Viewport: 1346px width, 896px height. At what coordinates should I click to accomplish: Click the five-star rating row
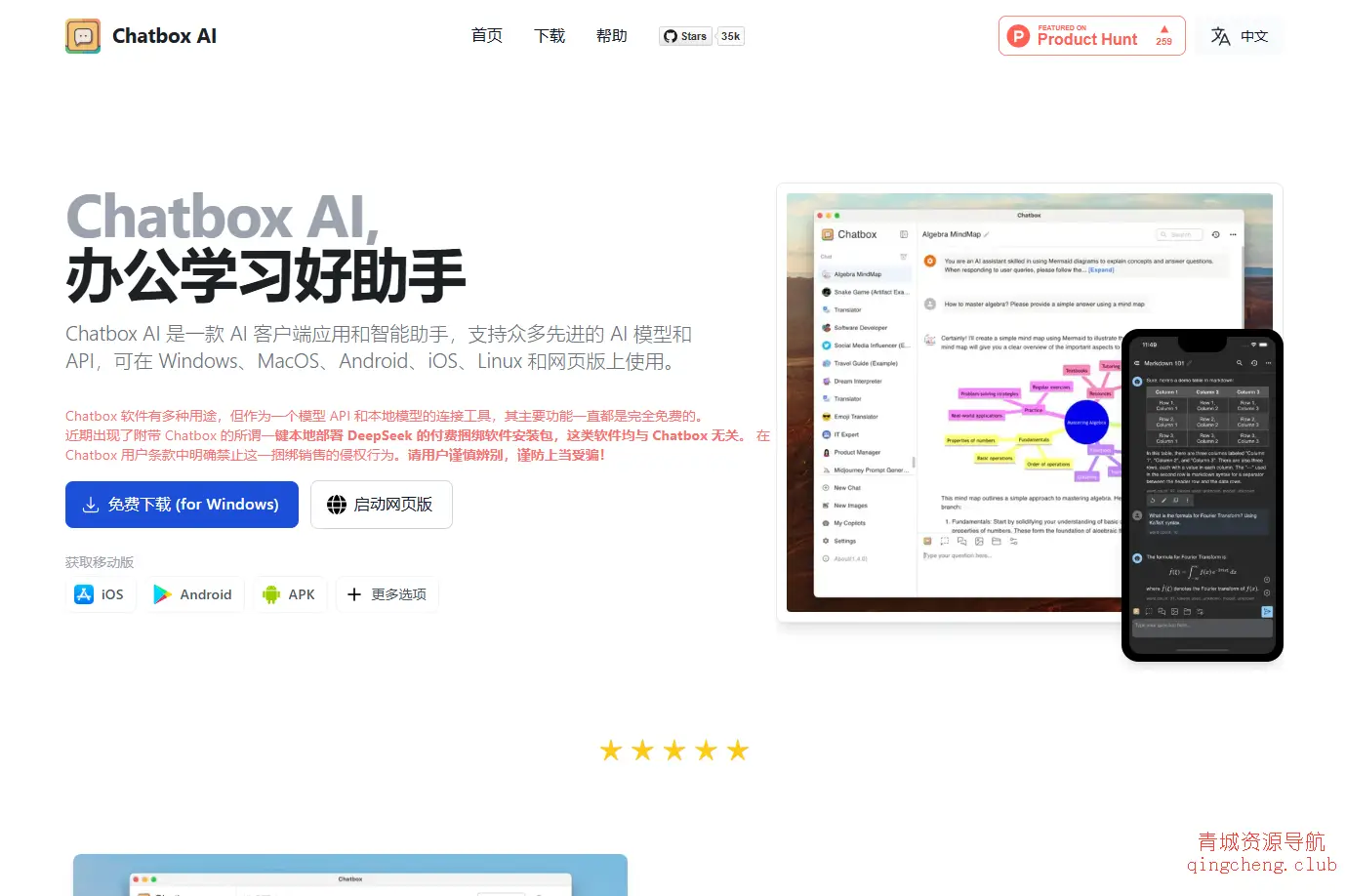673,750
